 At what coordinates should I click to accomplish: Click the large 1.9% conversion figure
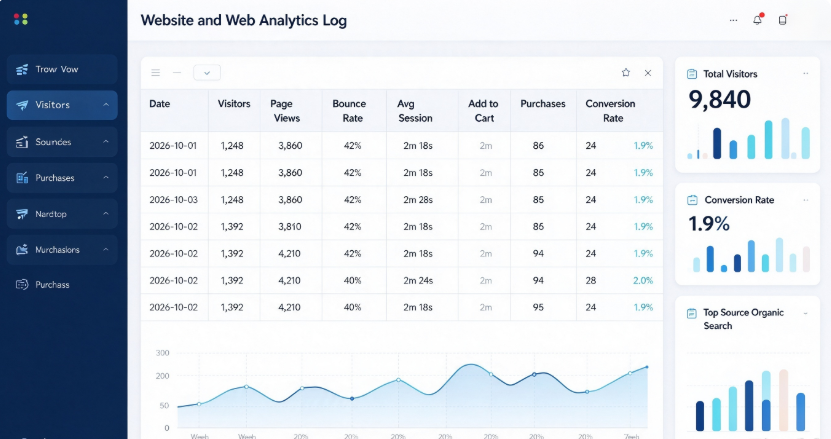pos(709,224)
